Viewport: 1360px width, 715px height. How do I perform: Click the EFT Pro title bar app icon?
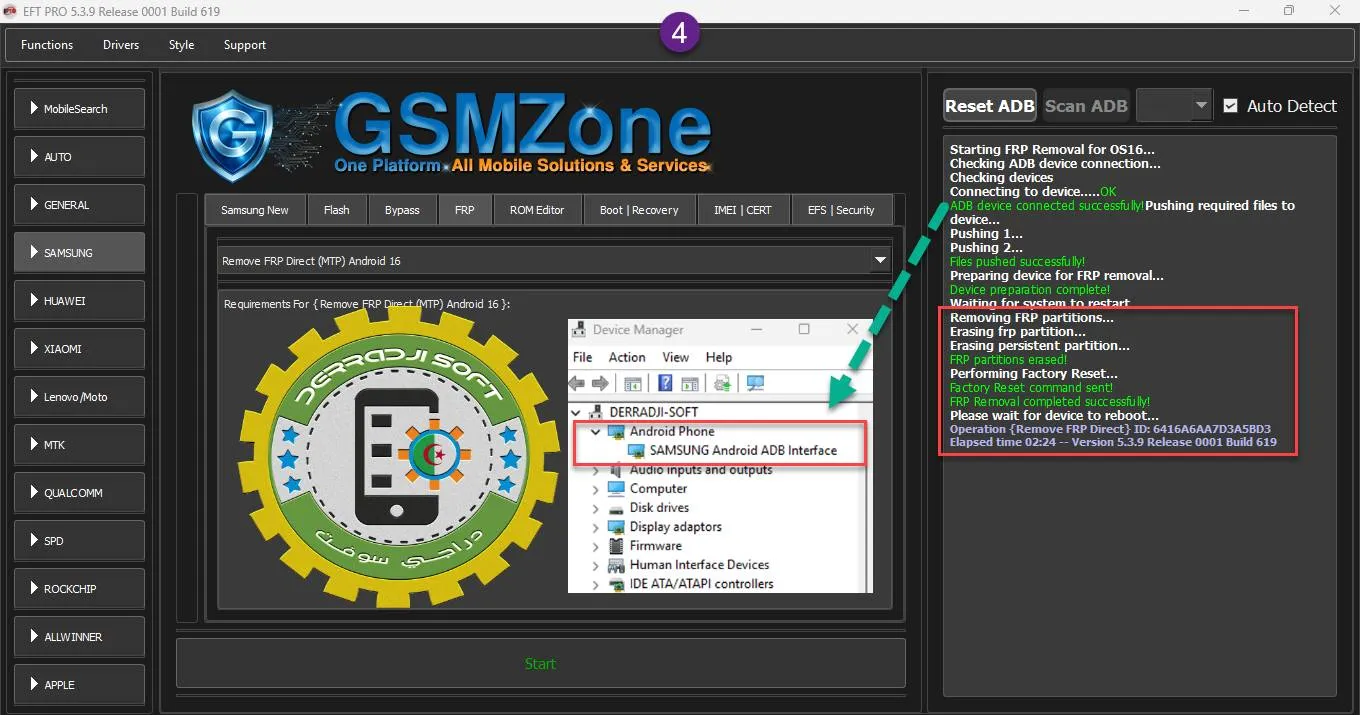[10, 11]
